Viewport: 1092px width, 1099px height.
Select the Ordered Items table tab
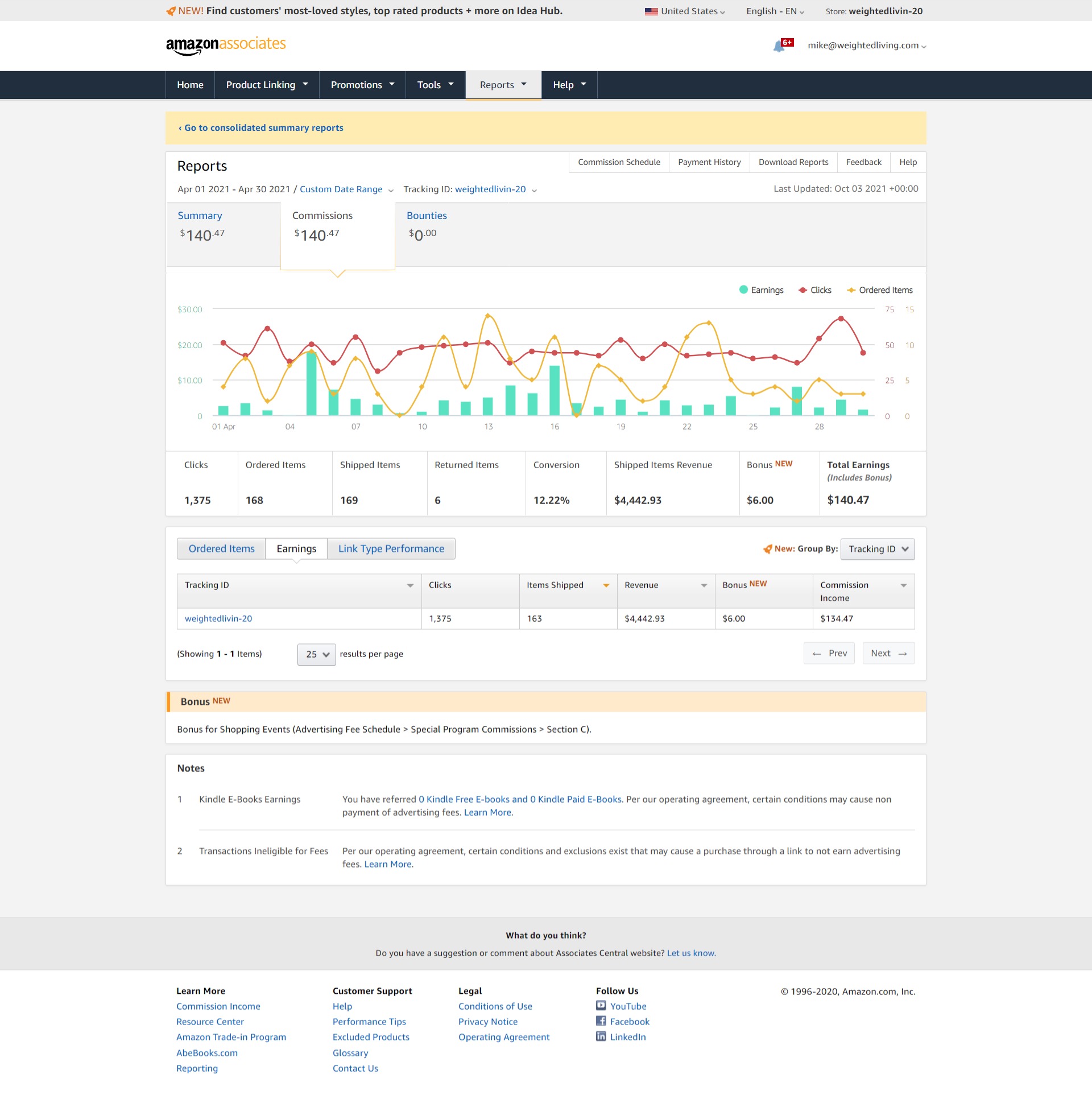pyautogui.click(x=221, y=549)
